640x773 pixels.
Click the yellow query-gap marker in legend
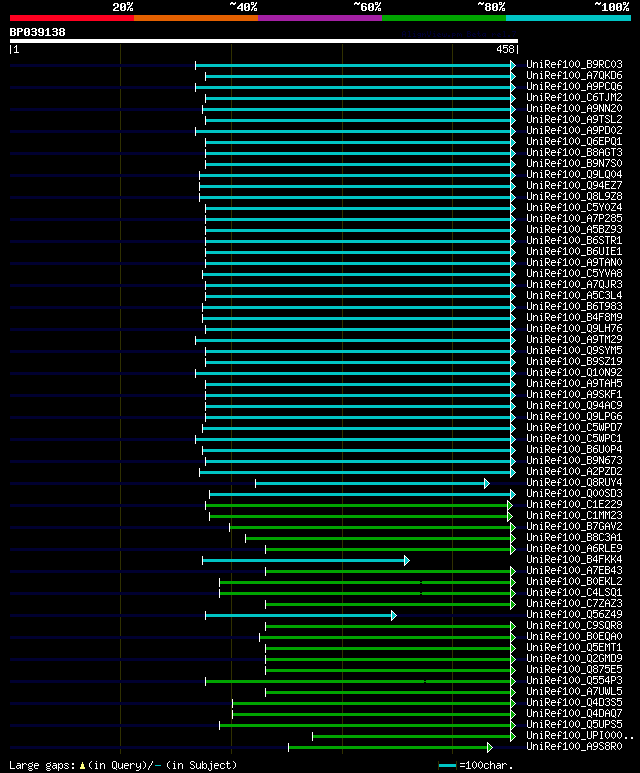point(82,766)
